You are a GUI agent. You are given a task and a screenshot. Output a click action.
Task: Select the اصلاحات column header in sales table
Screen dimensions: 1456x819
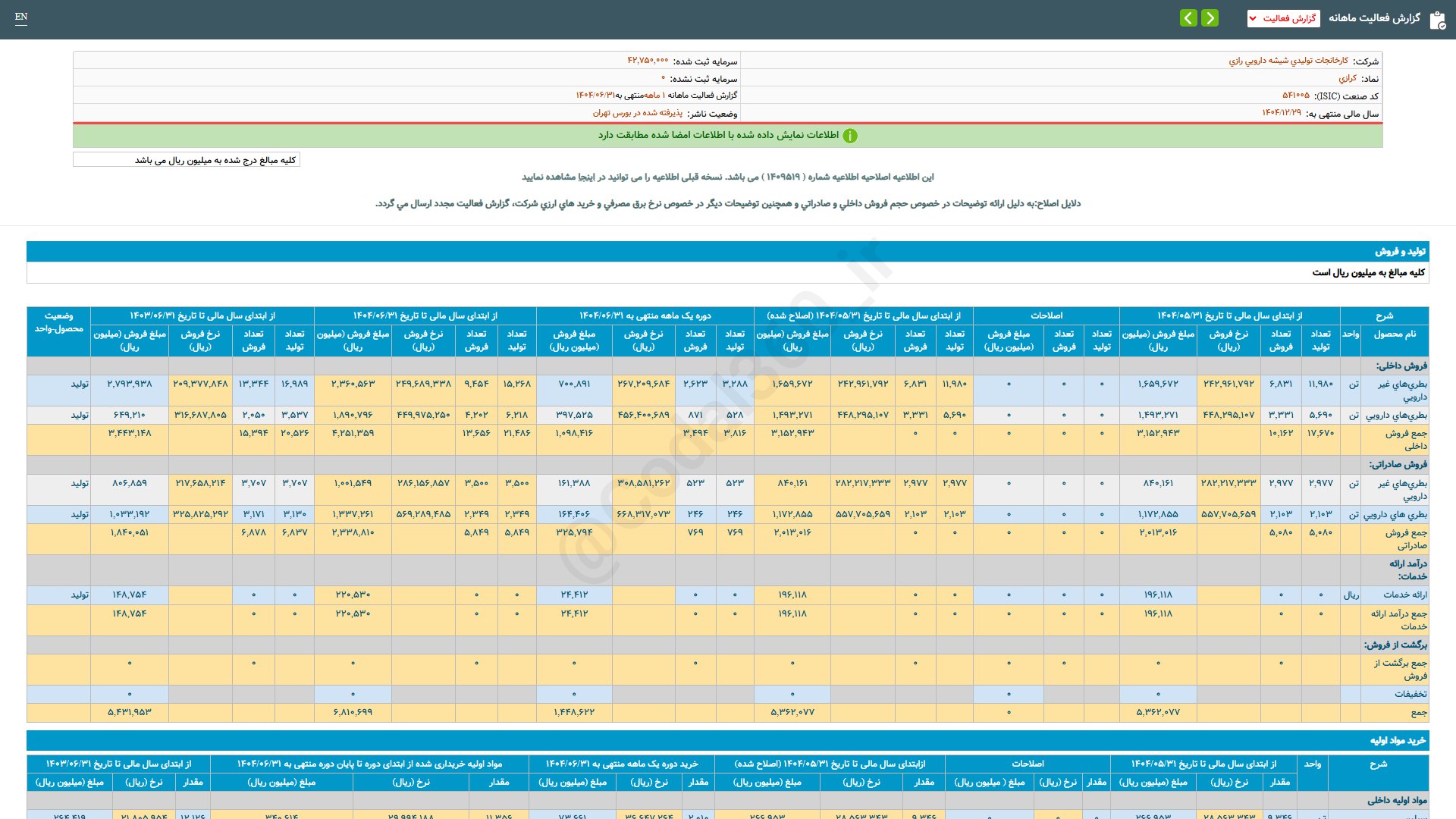point(1046,315)
